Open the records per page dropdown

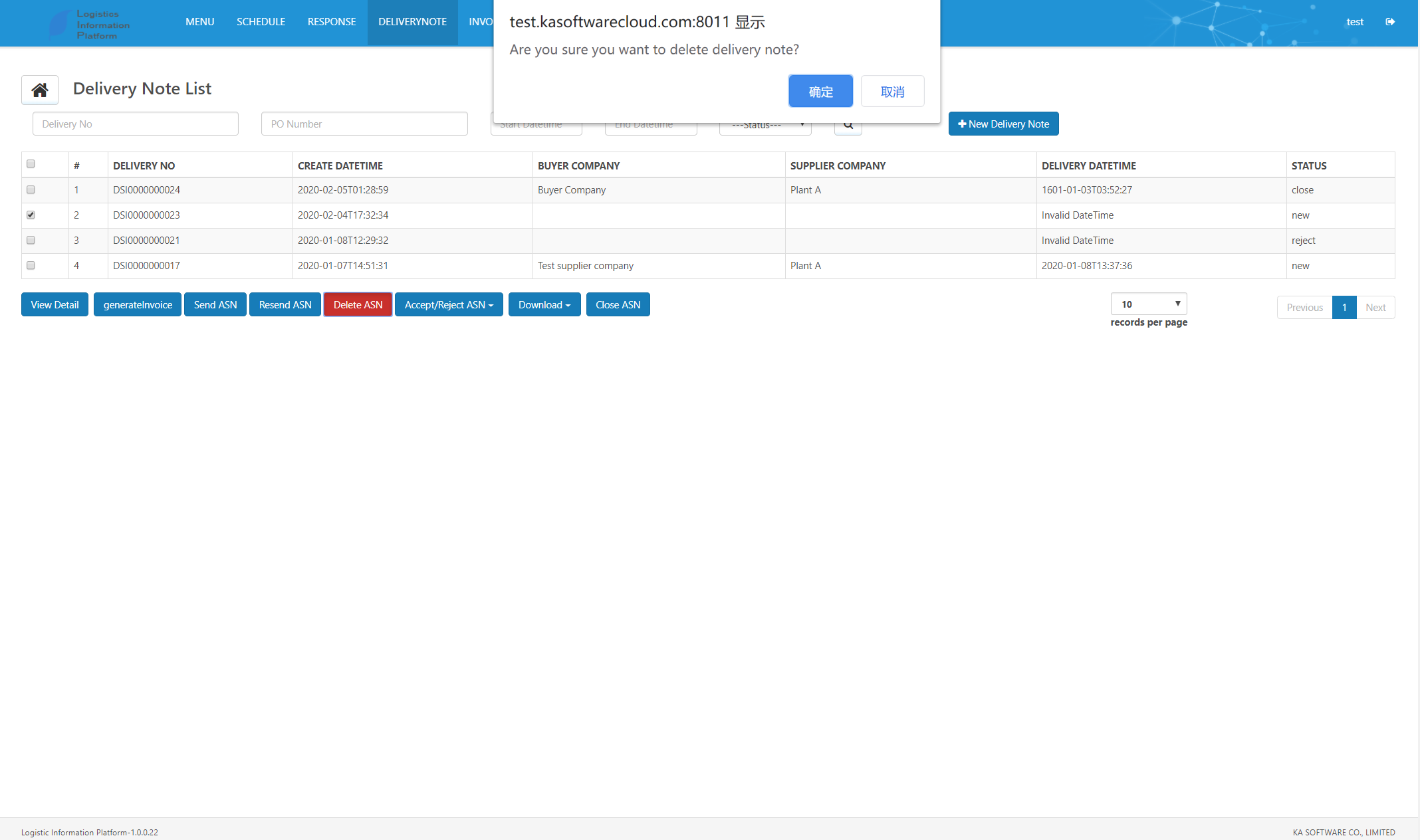[1149, 304]
